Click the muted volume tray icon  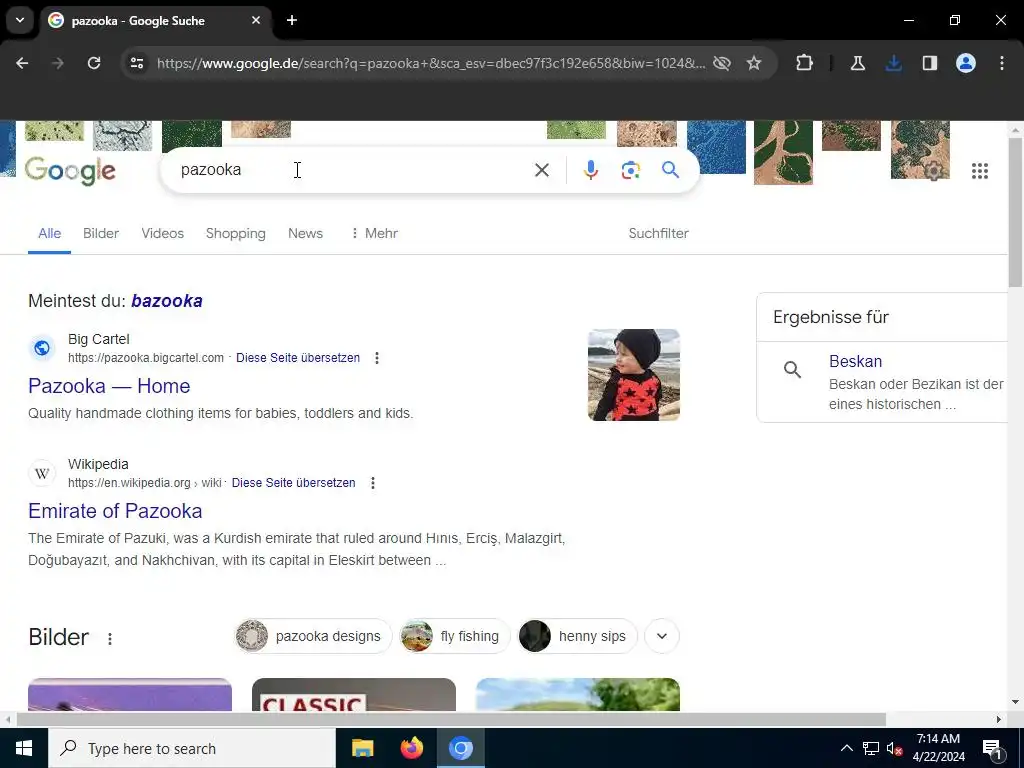pyautogui.click(x=894, y=749)
